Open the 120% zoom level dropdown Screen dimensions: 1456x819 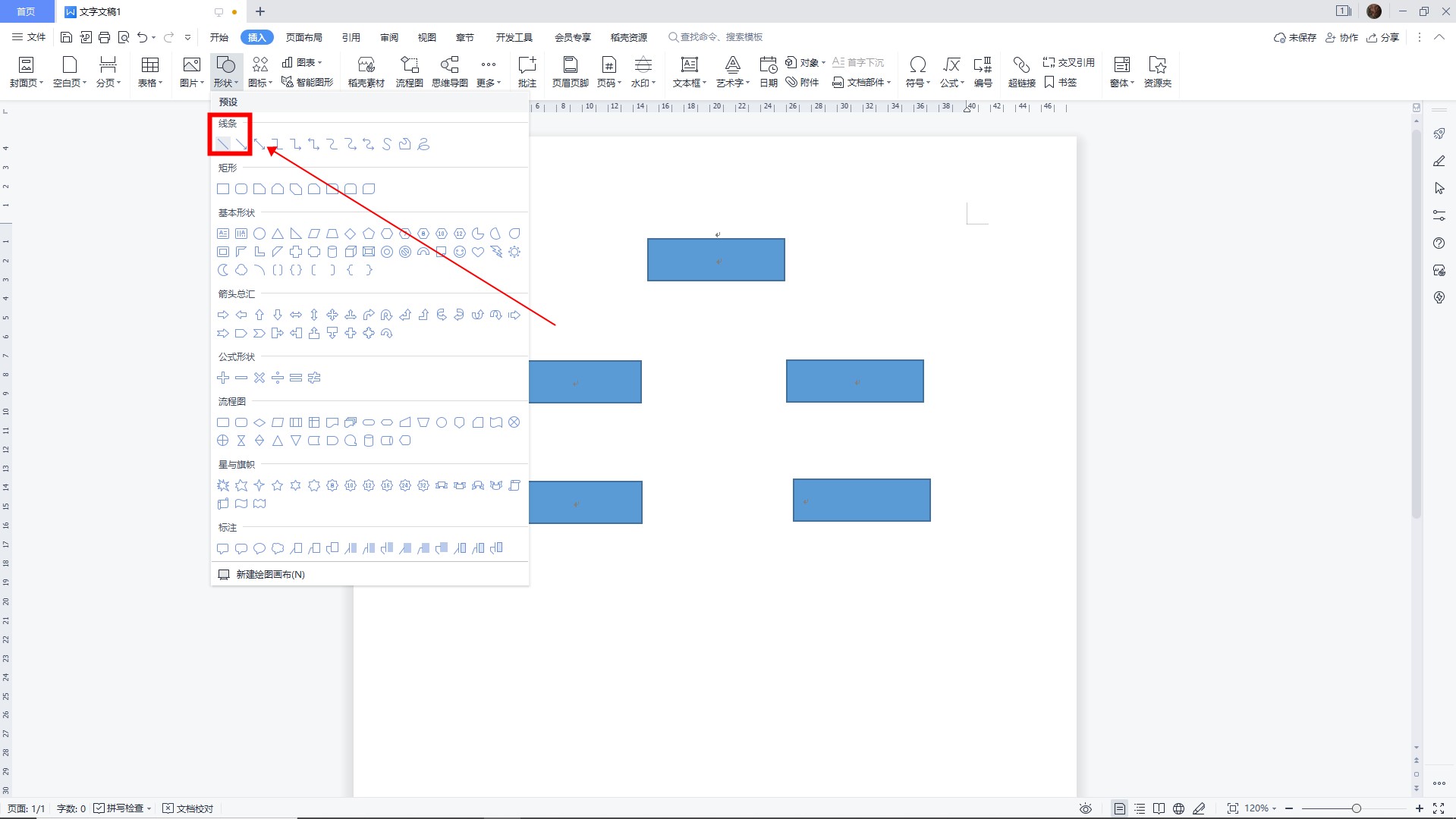(x=1261, y=808)
